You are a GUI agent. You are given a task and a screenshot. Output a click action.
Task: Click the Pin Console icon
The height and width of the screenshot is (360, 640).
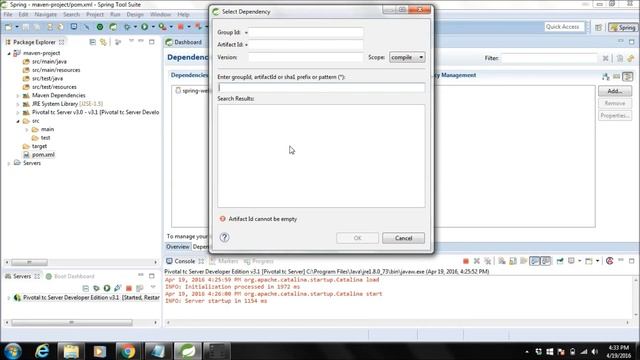pos(560,261)
